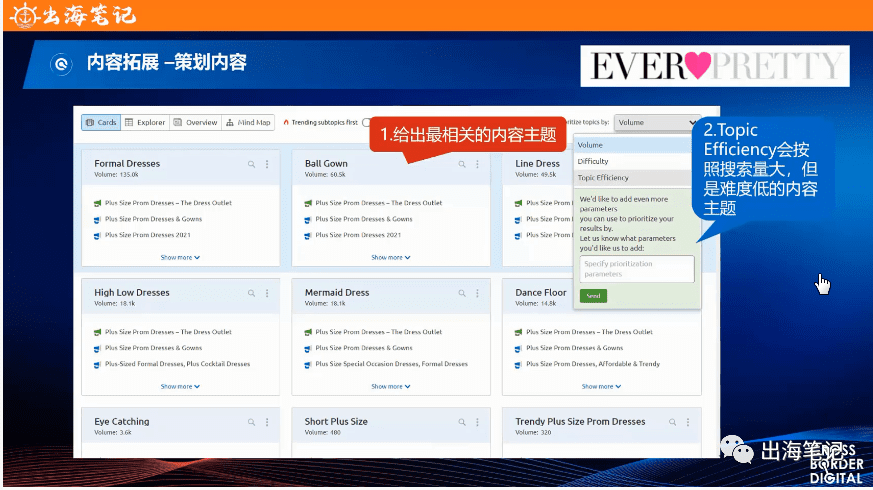
Task: Expand Show more on Mermaid Dress card
Action: pos(391,386)
